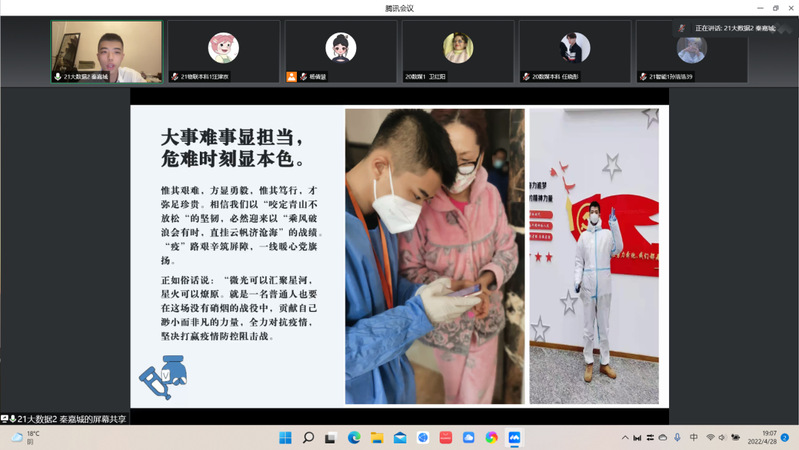Open the Mail app in taskbar
The image size is (799, 450).
coord(400,437)
